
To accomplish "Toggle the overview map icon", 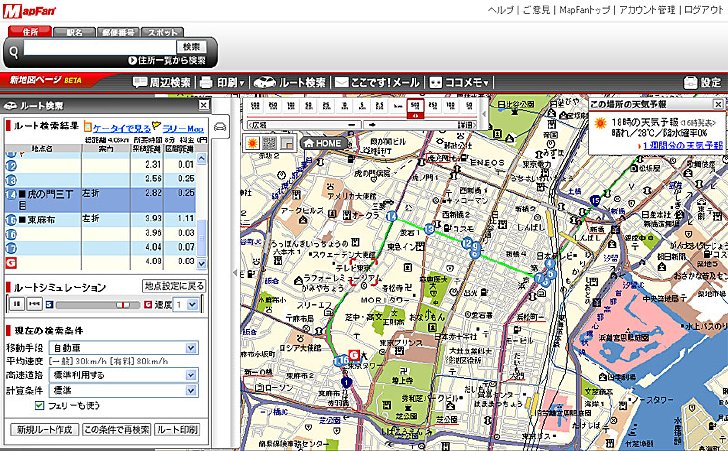I will tap(287, 143).
